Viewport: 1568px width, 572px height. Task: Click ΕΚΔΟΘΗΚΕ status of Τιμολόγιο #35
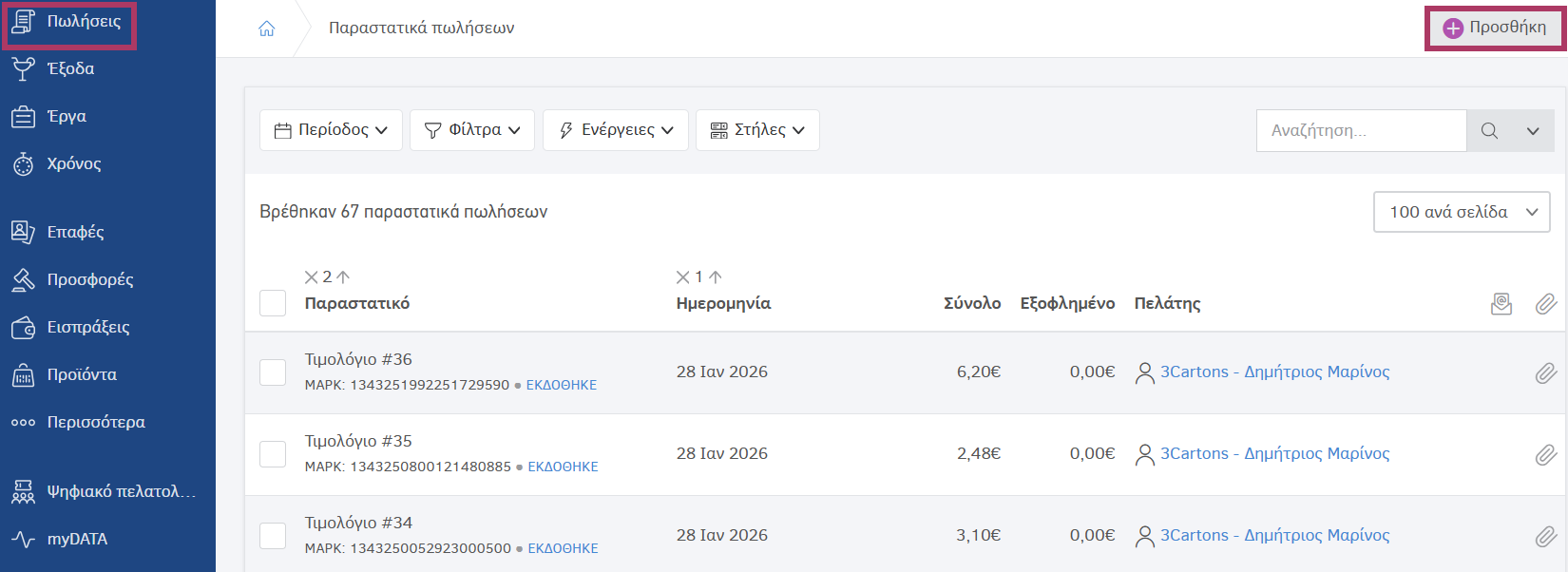564,467
